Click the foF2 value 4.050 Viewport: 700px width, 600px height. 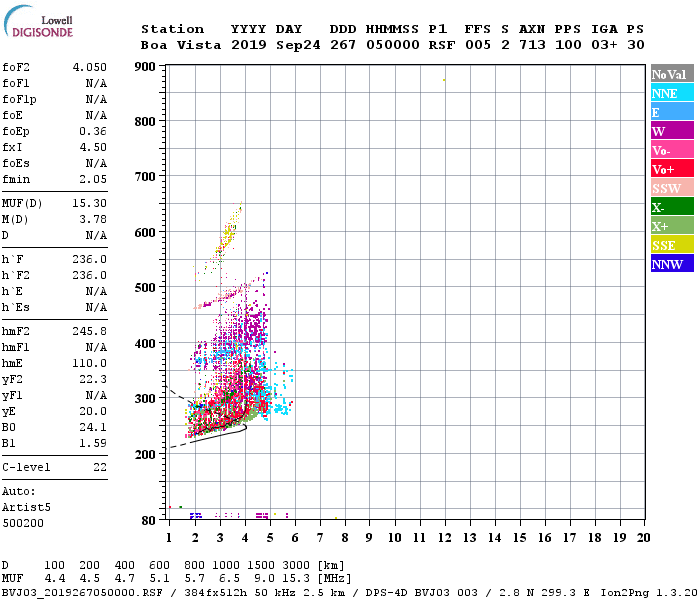90,67
